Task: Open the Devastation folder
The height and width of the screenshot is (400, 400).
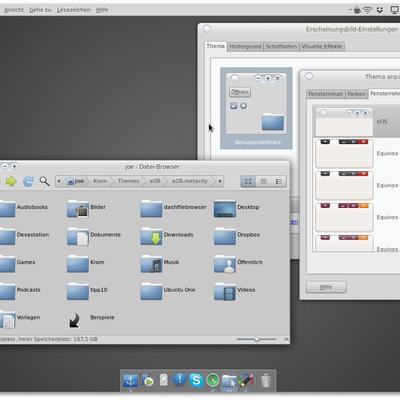Action: tap(7, 237)
